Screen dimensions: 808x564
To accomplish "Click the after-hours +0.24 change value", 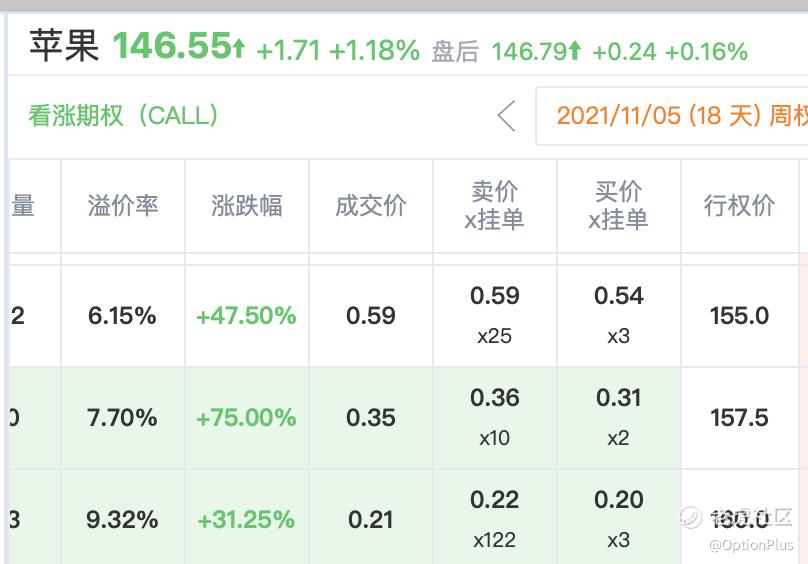I will (625, 52).
